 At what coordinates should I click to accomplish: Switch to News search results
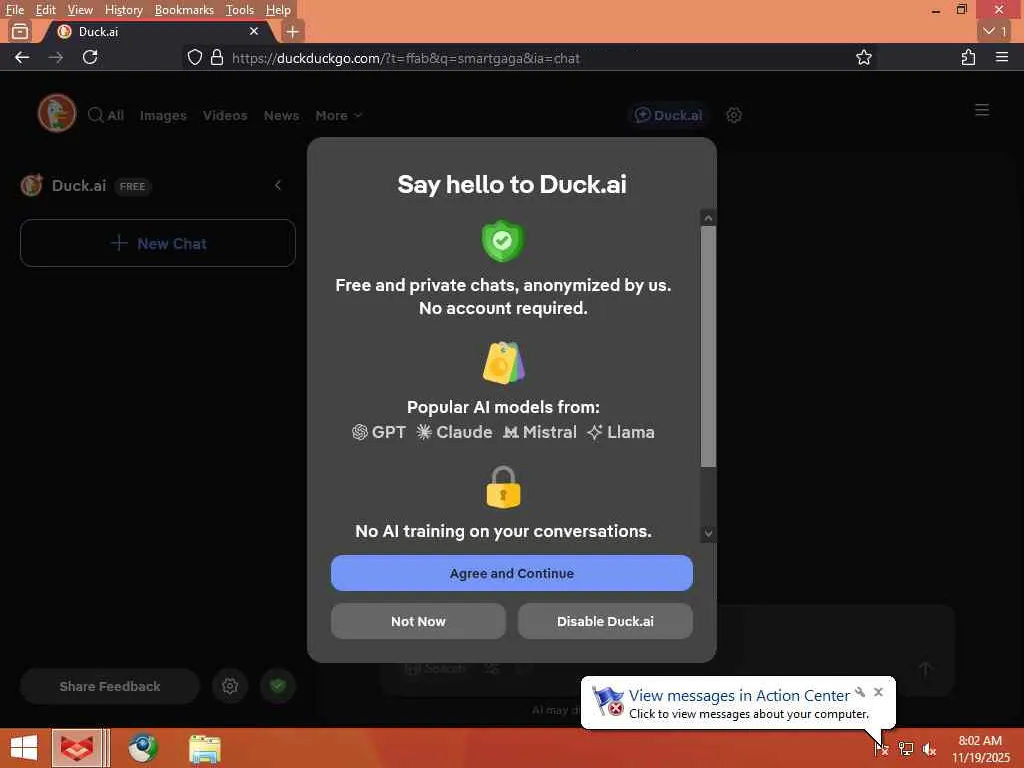281,116
